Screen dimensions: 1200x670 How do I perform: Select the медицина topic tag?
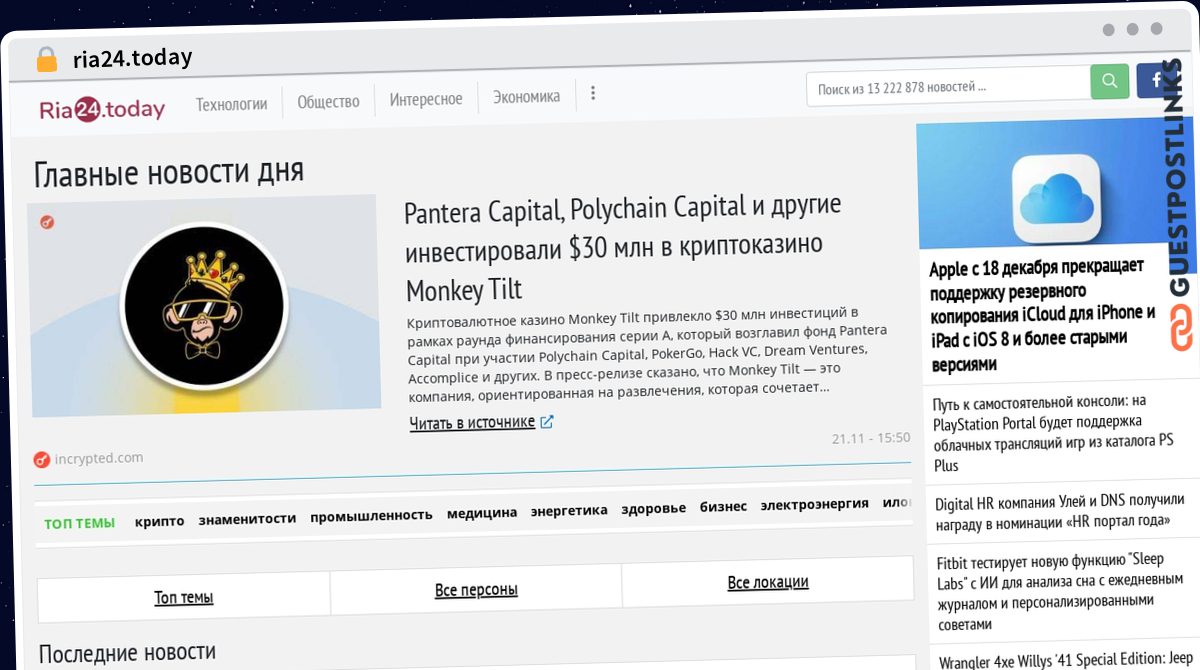(482, 513)
